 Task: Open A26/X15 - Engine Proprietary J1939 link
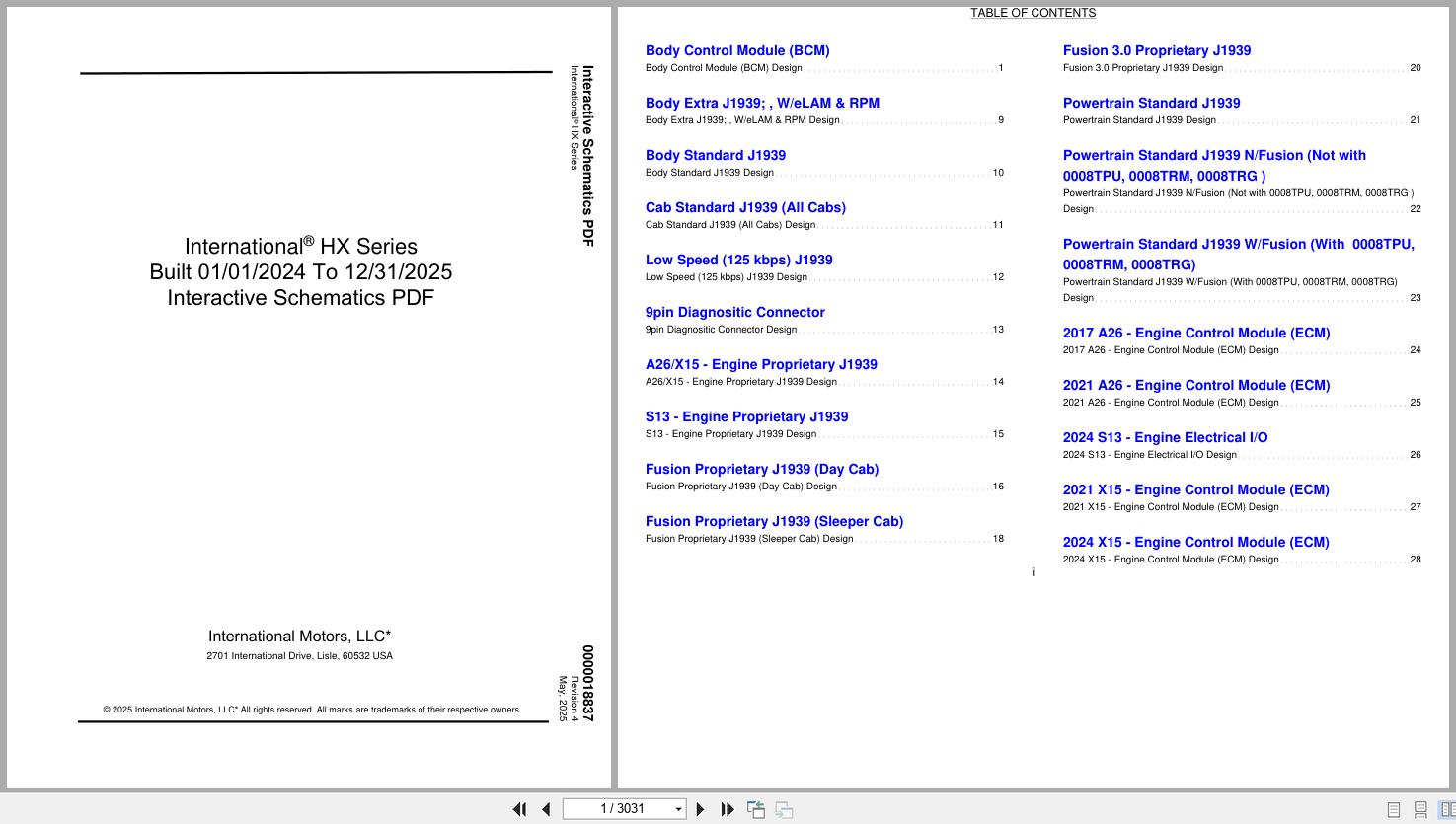(x=761, y=364)
